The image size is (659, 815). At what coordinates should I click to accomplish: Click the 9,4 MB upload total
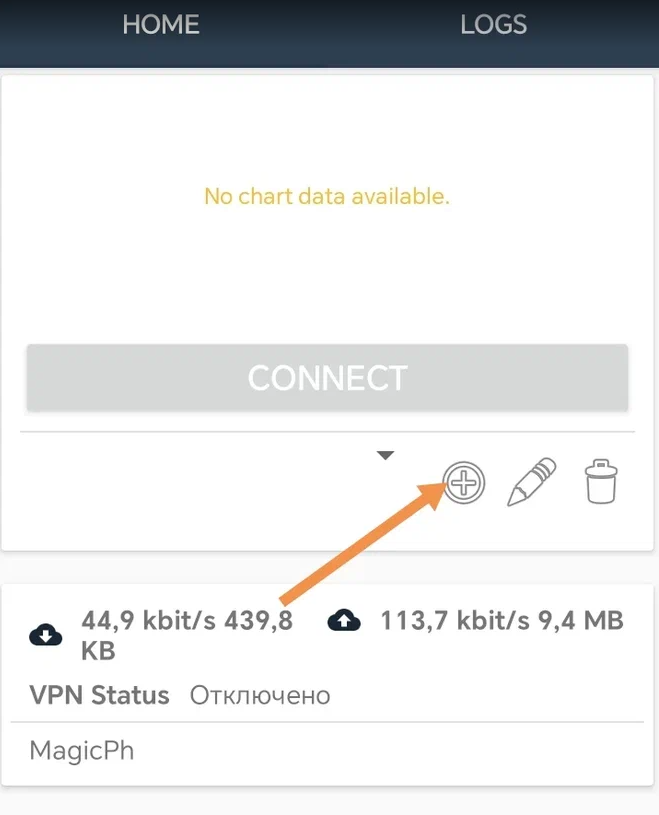coord(581,620)
